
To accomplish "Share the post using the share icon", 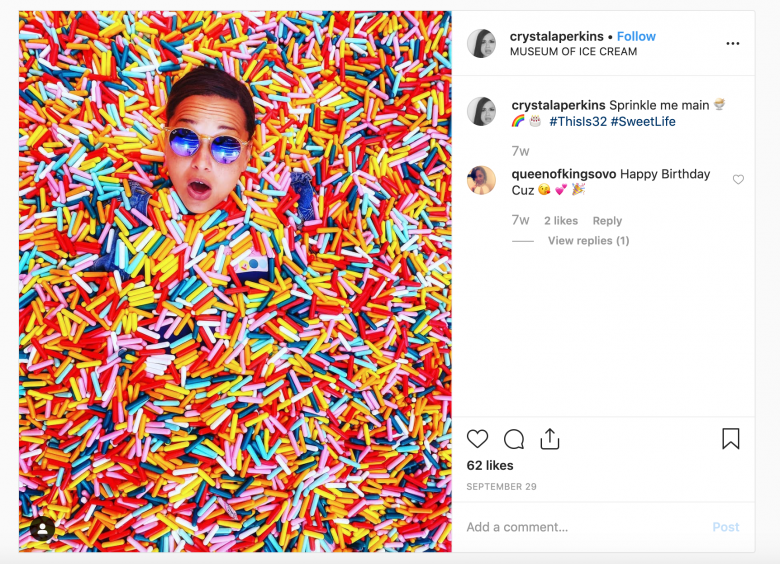I will tap(549, 439).
